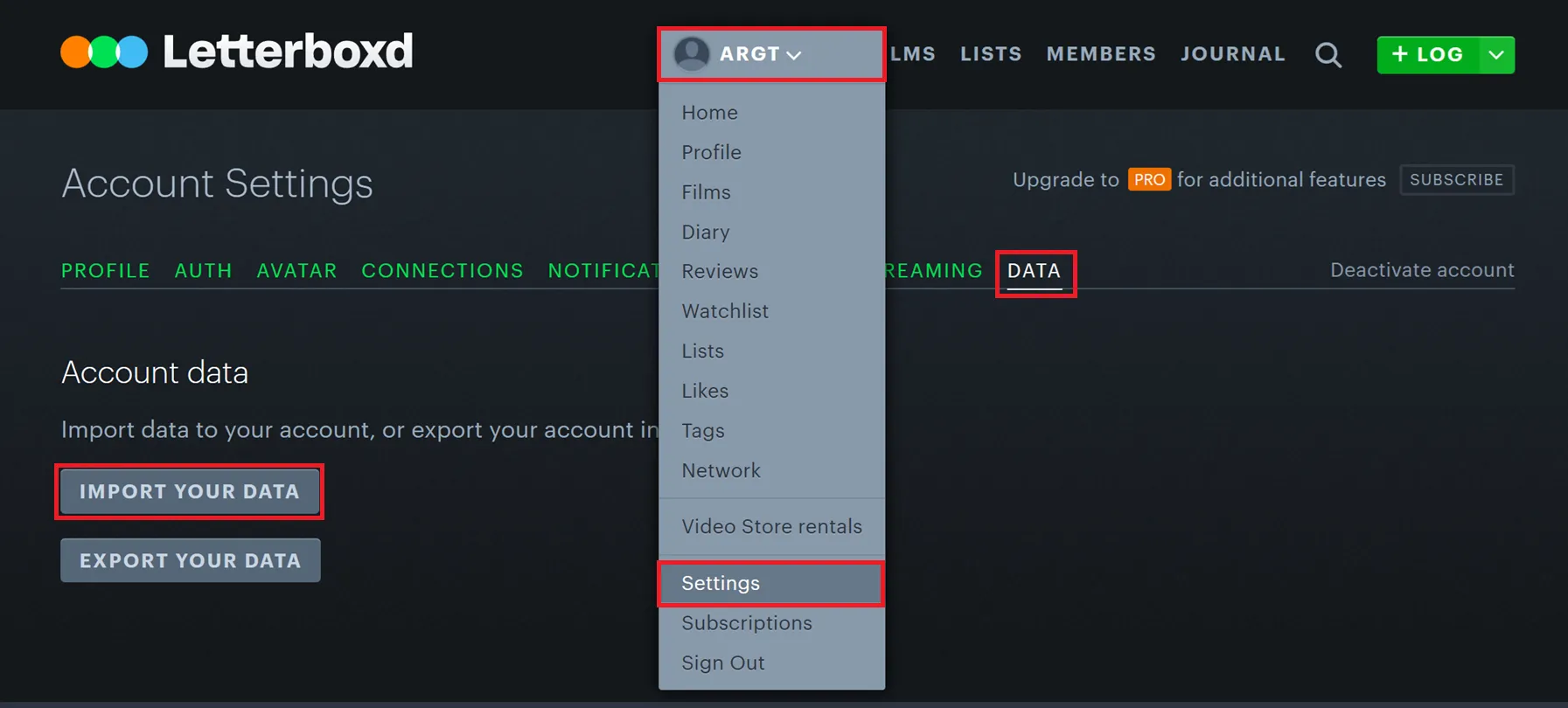
Task: Select Video Store rentals
Action: [x=772, y=526]
